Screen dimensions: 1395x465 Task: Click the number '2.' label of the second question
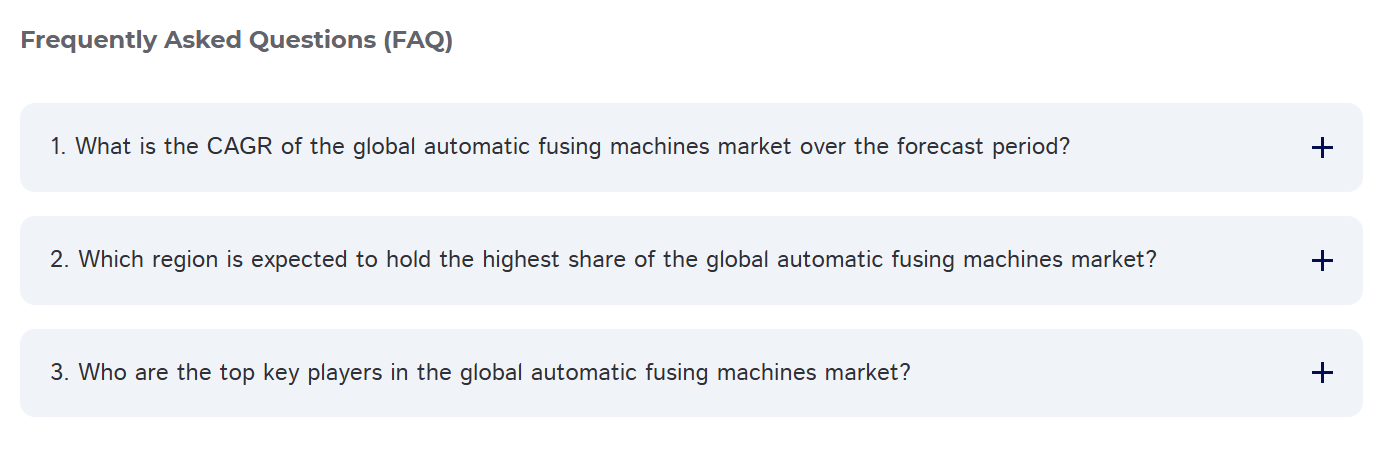pos(60,260)
